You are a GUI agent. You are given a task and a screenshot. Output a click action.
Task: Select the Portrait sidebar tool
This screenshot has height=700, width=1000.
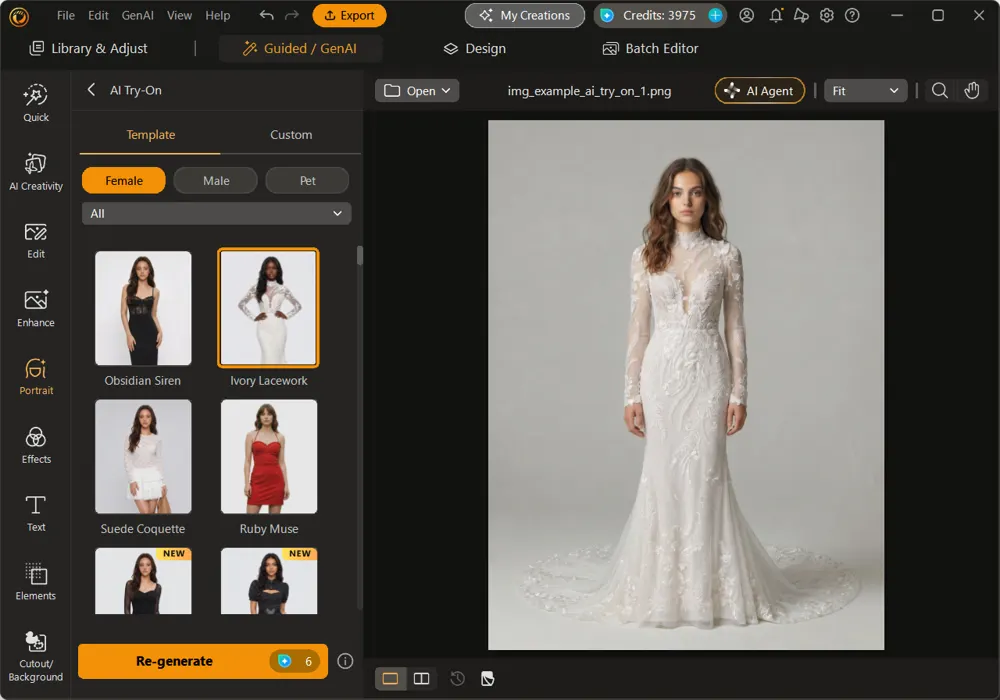tap(36, 377)
